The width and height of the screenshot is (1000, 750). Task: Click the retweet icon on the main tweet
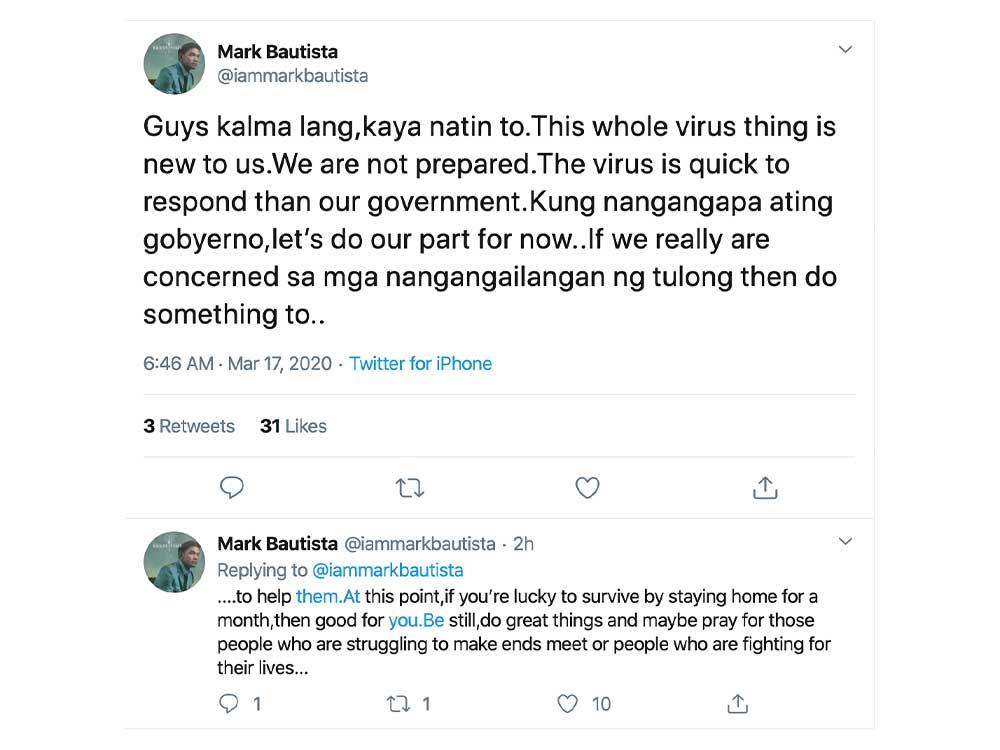pyautogui.click(x=409, y=488)
